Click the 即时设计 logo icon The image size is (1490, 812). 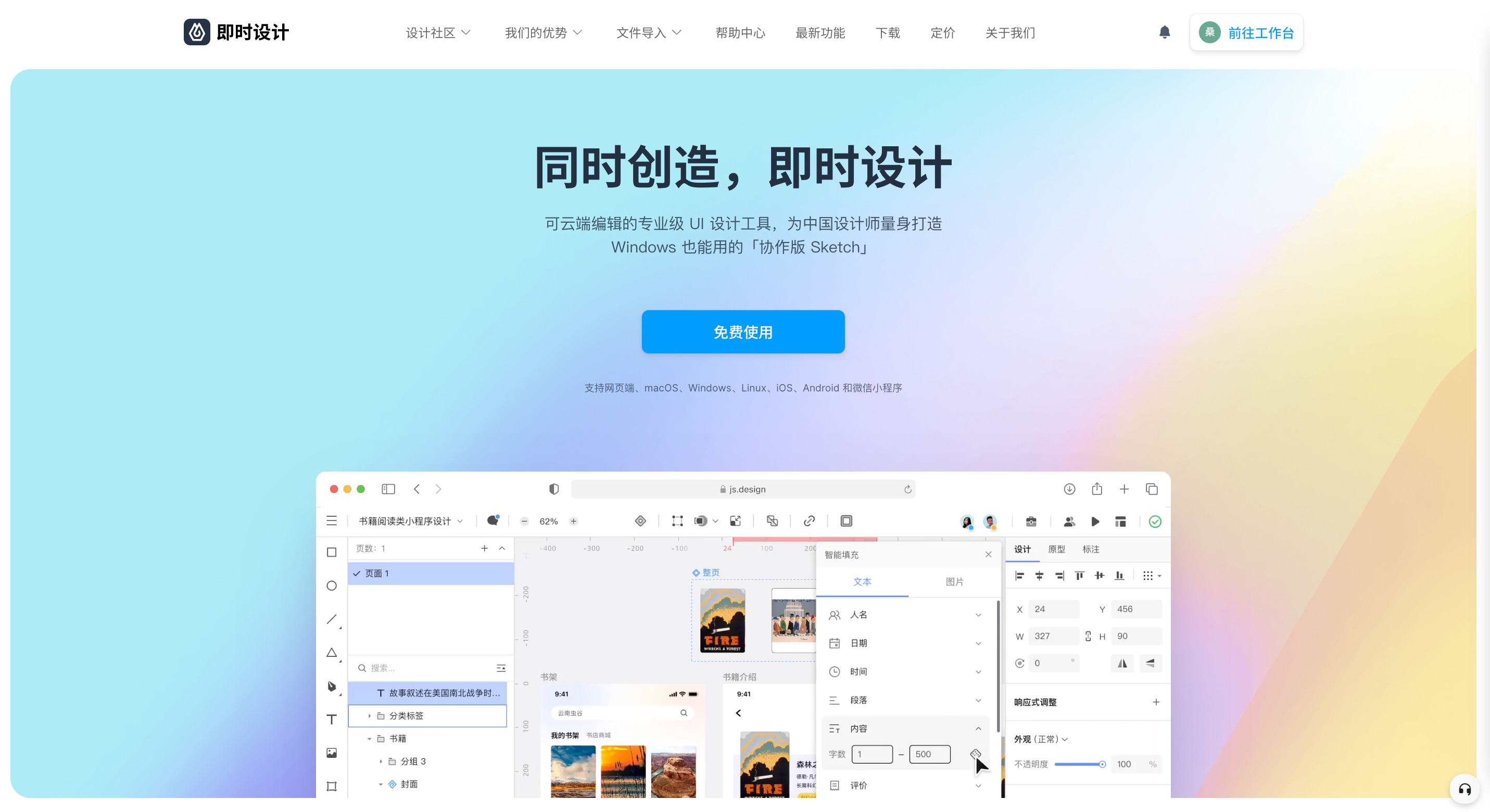(x=197, y=32)
